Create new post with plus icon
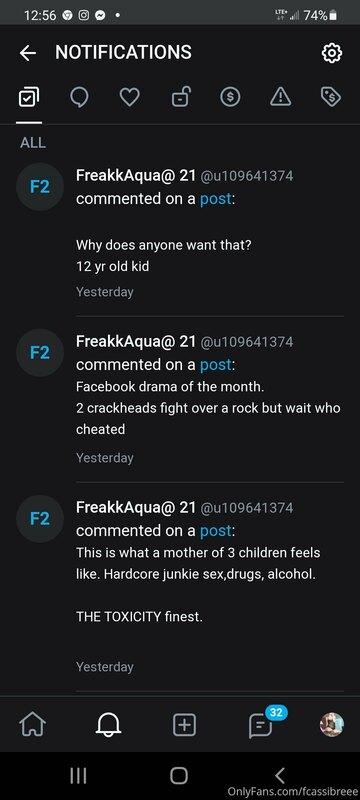 [184, 724]
